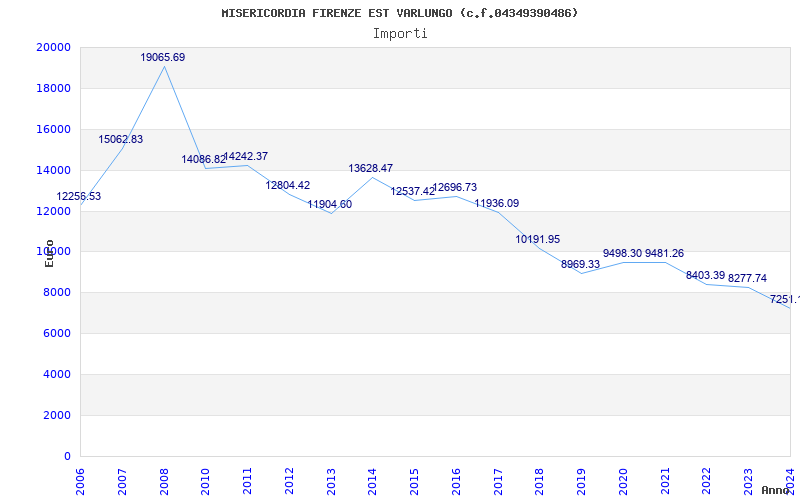Select the peak value label 19065.69
This screenshot has width=800, height=500.
[163, 58]
